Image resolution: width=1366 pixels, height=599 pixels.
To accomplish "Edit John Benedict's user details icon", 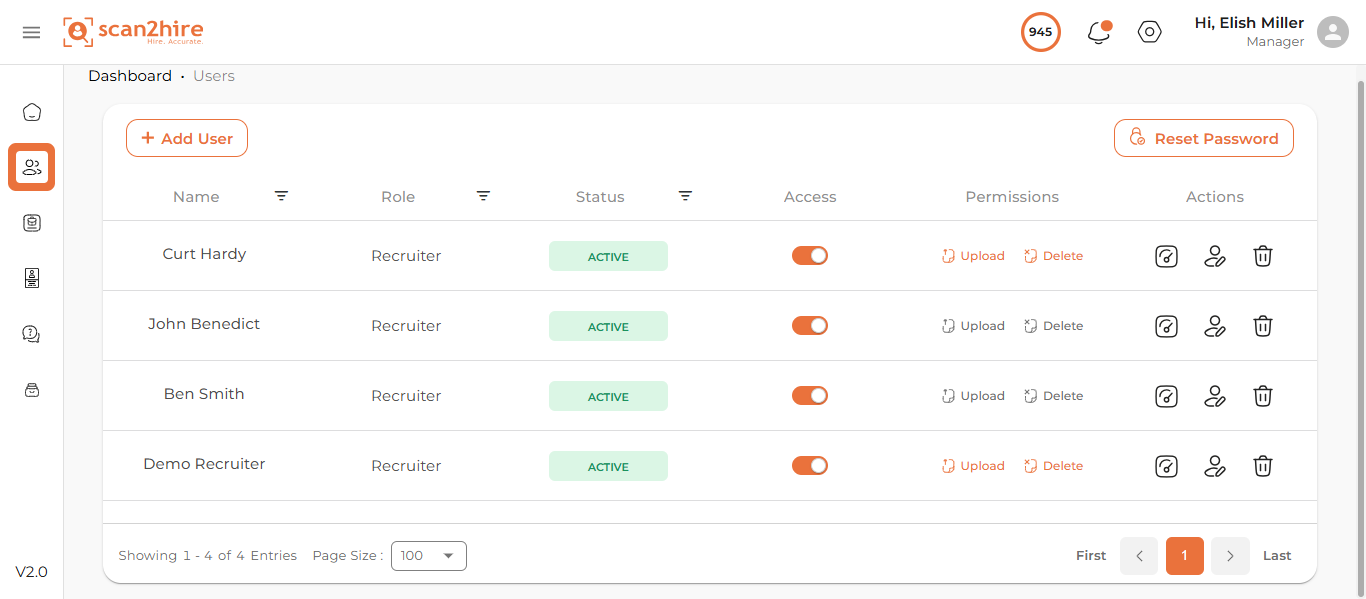I will [x=1215, y=326].
